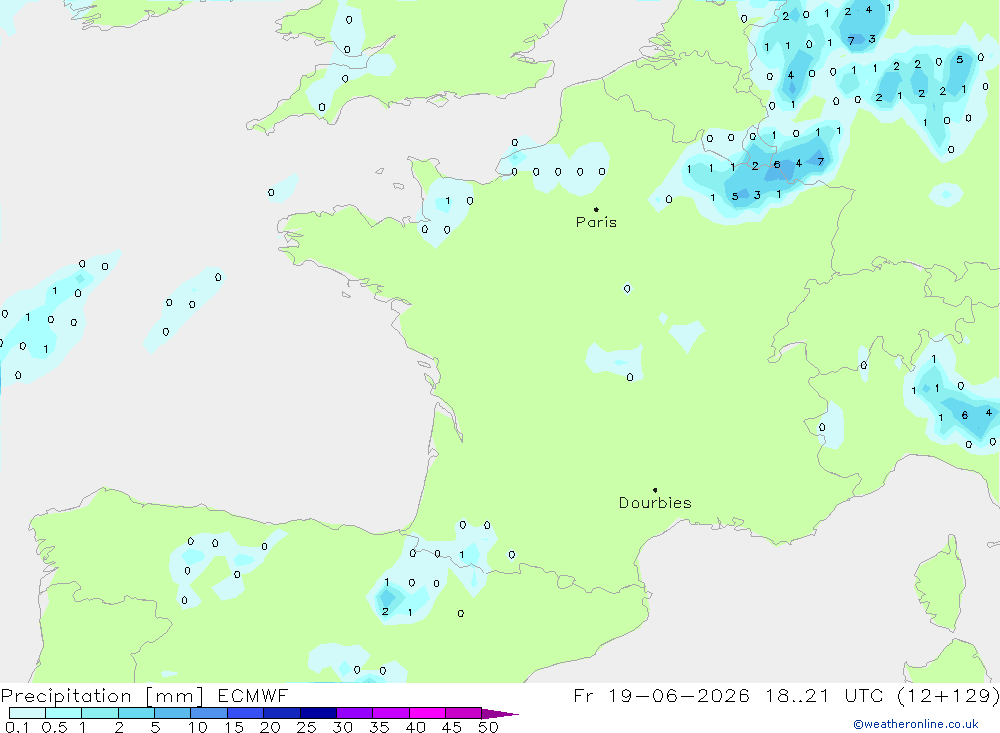Click the '18..21' hour range text
This screenshot has height=733, width=1000.
pyautogui.click(x=797, y=696)
